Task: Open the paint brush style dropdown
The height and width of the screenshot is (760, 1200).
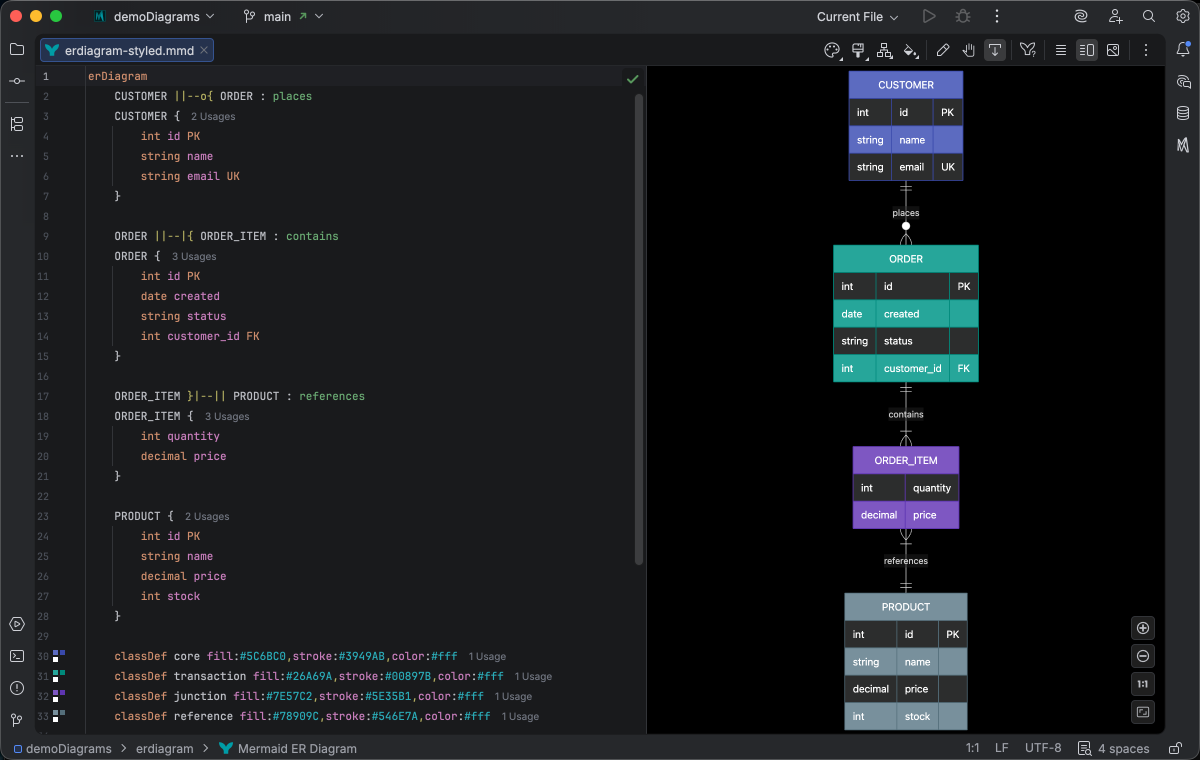Action: pyautogui.click(x=858, y=50)
